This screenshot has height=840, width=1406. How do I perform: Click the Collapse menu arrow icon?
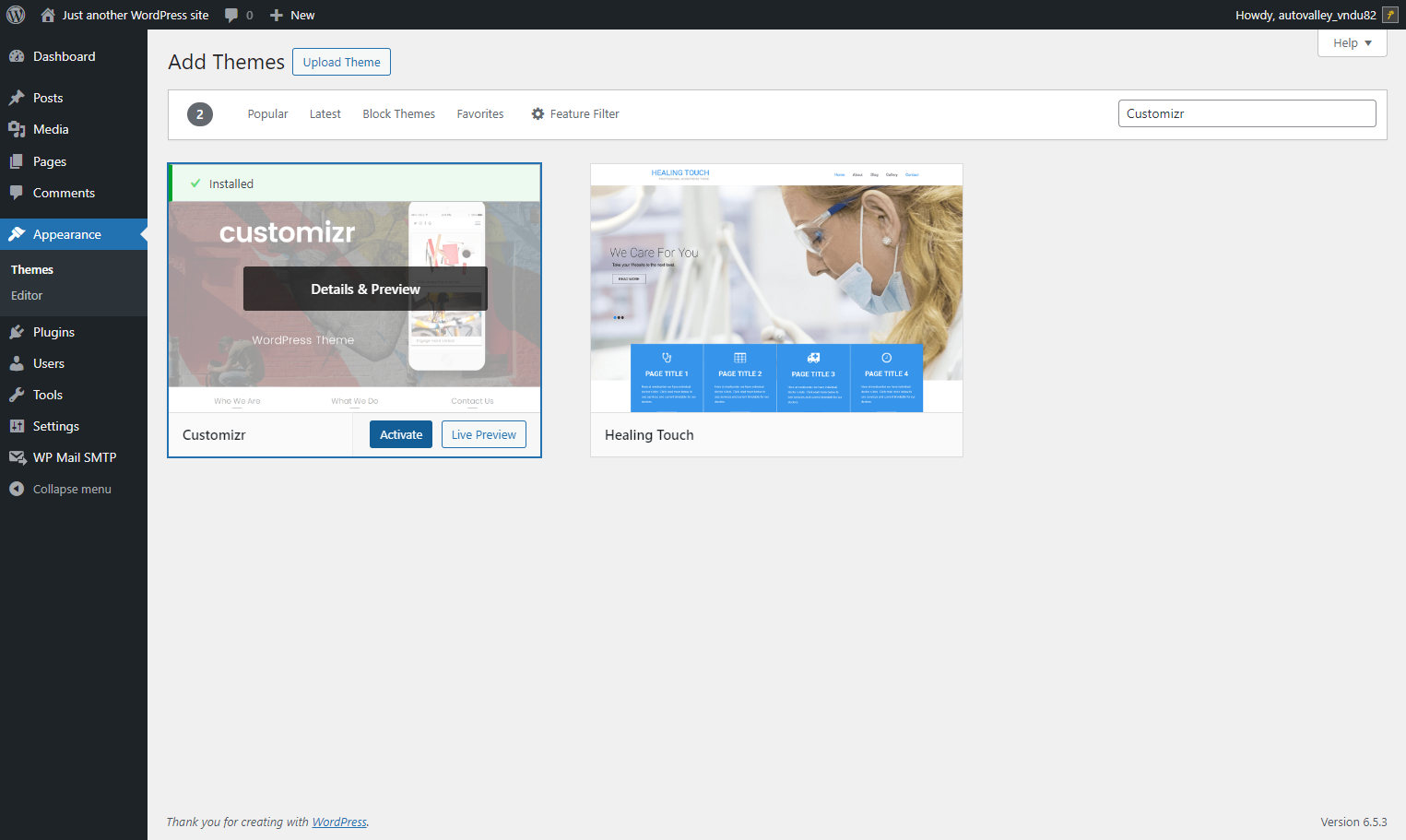pos(17,489)
